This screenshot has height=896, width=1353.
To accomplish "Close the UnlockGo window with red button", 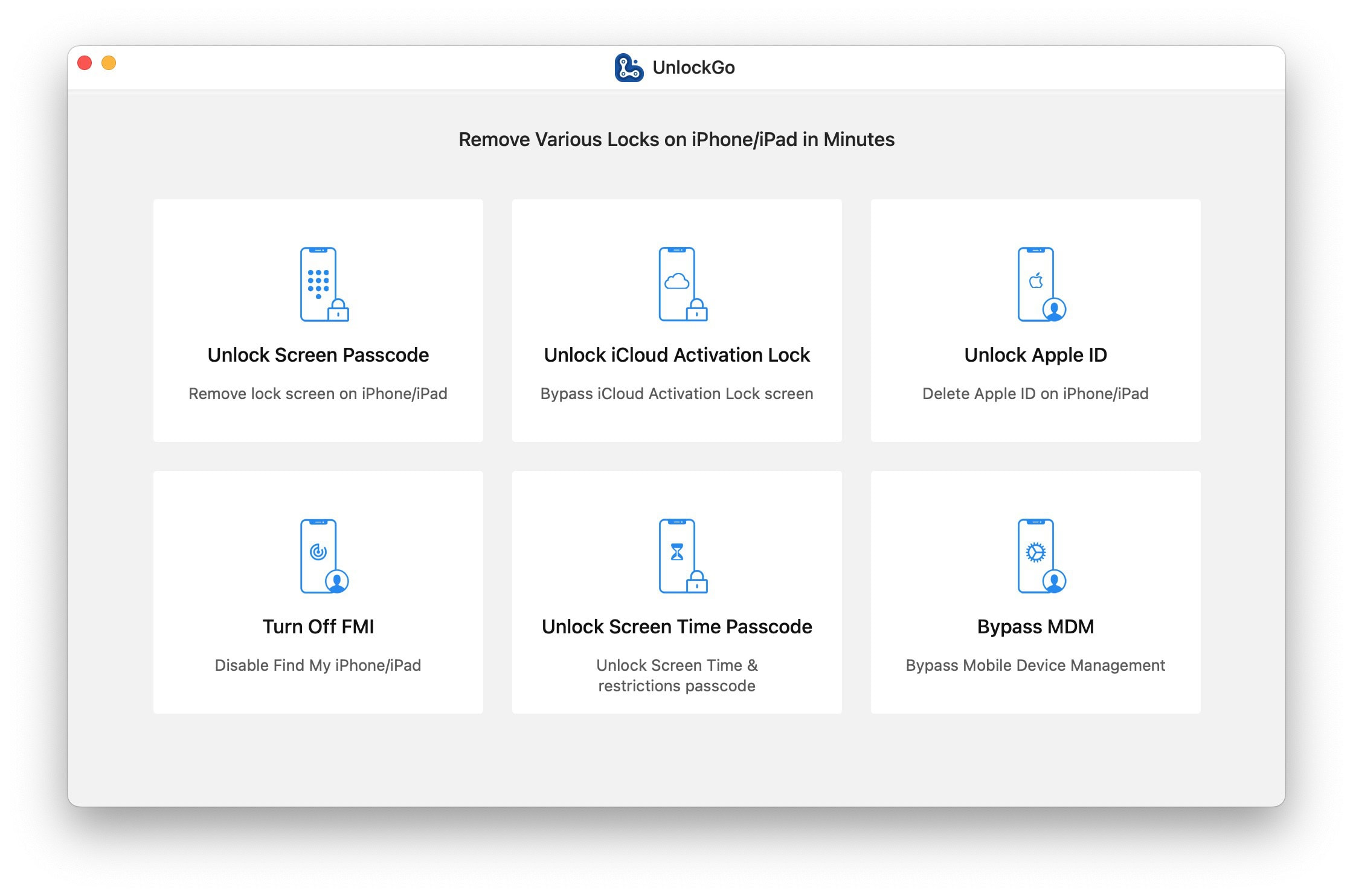I will pos(85,63).
